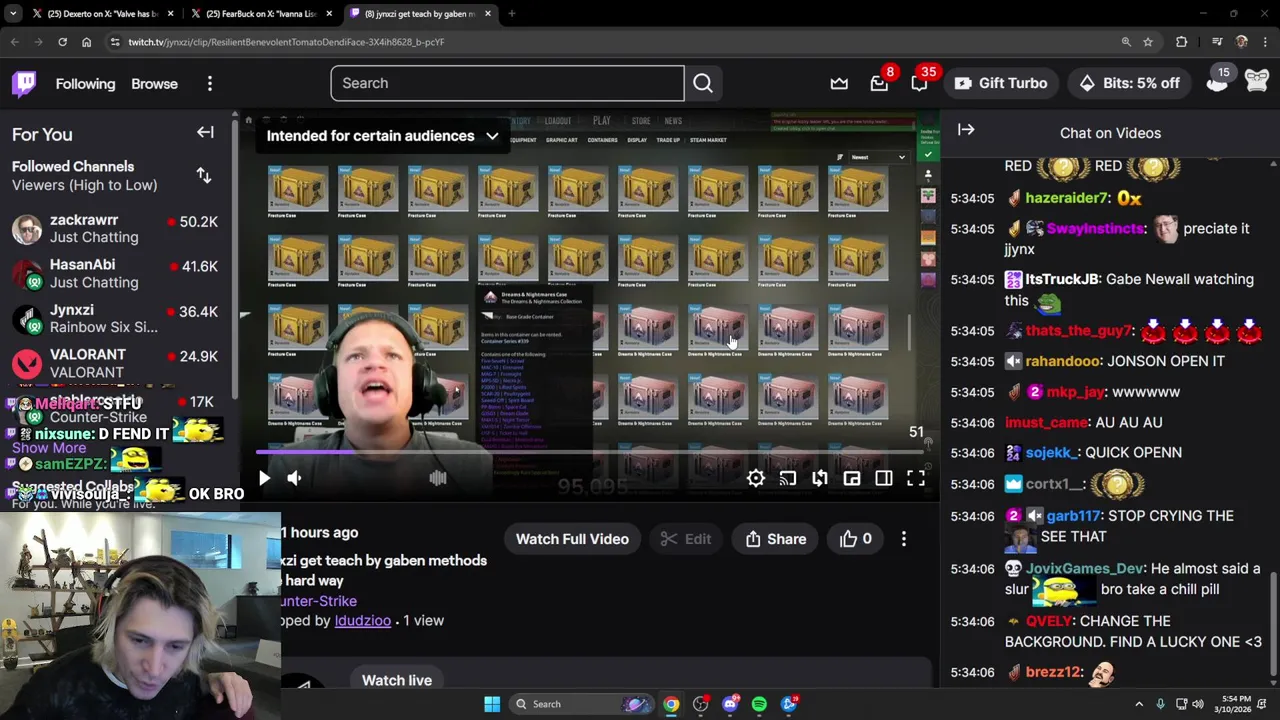Click hazeraider7 username in chat
The width and height of the screenshot is (1280, 720).
(1067, 198)
